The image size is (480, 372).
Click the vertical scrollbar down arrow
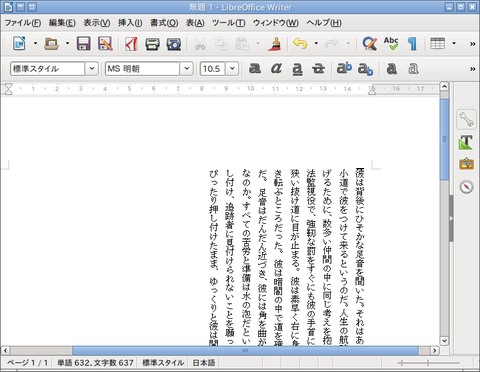click(444, 340)
